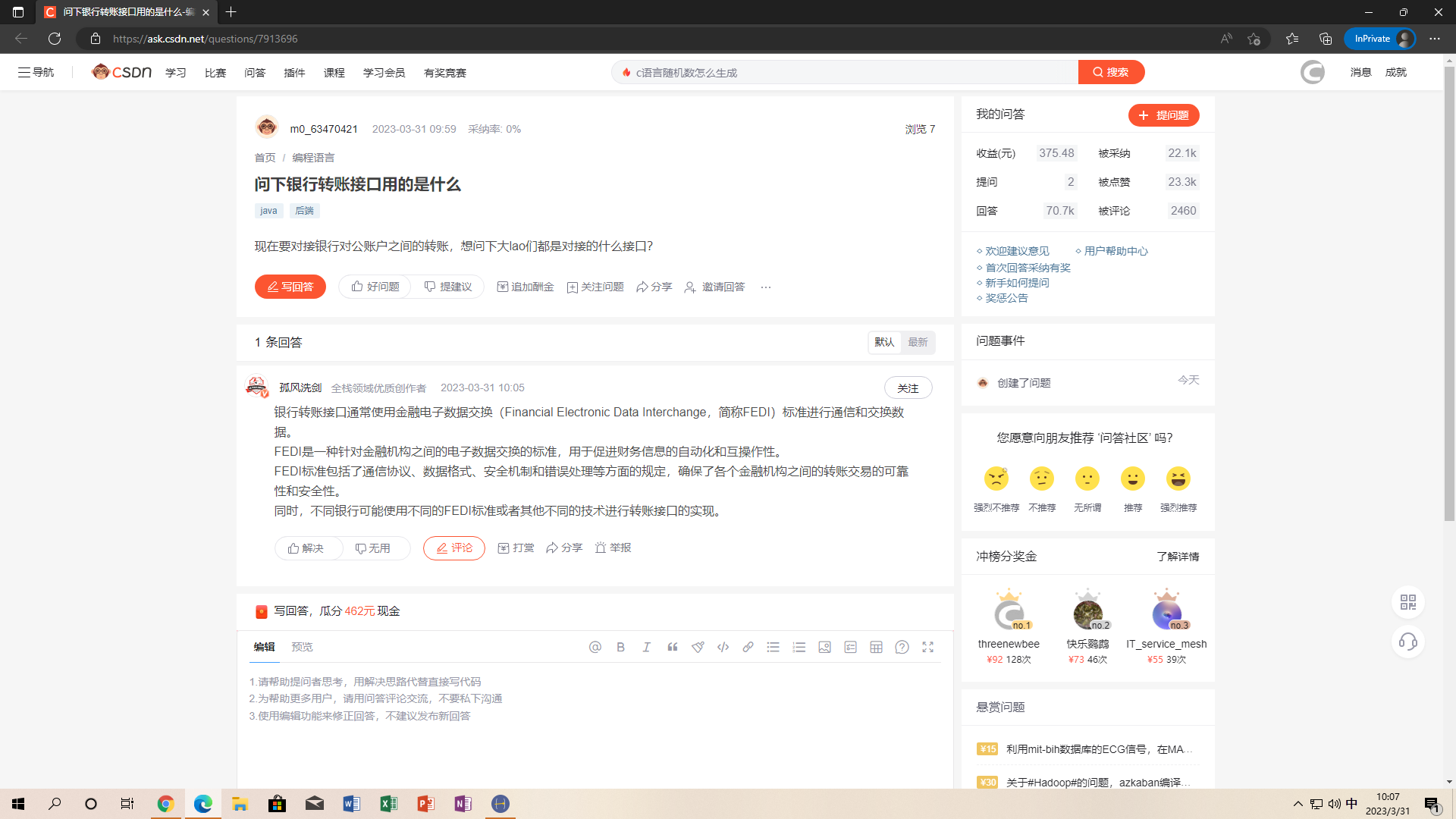Toggle italic formatting in answer editor
The image size is (1456, 819).
pos(646,647)
